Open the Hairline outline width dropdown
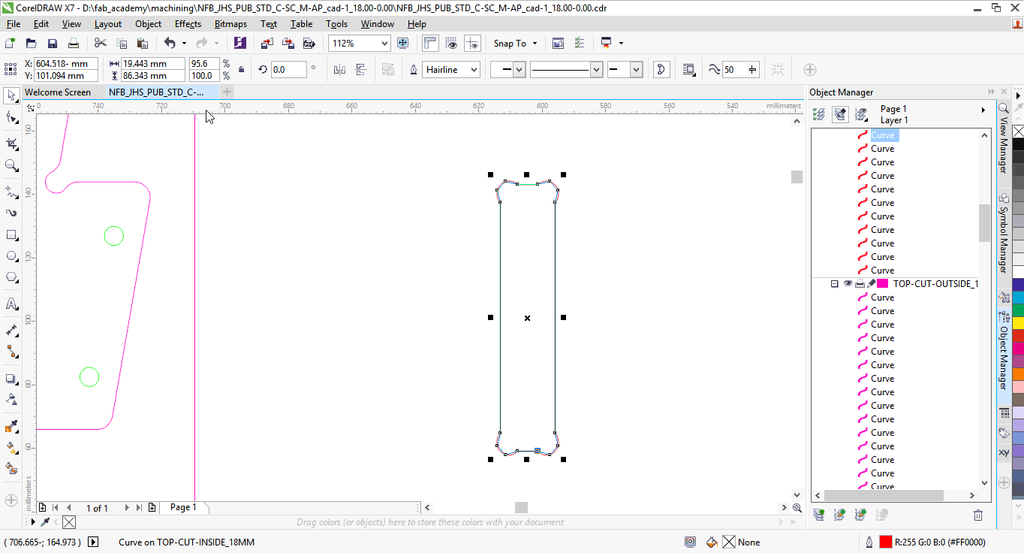 point(474,70)
